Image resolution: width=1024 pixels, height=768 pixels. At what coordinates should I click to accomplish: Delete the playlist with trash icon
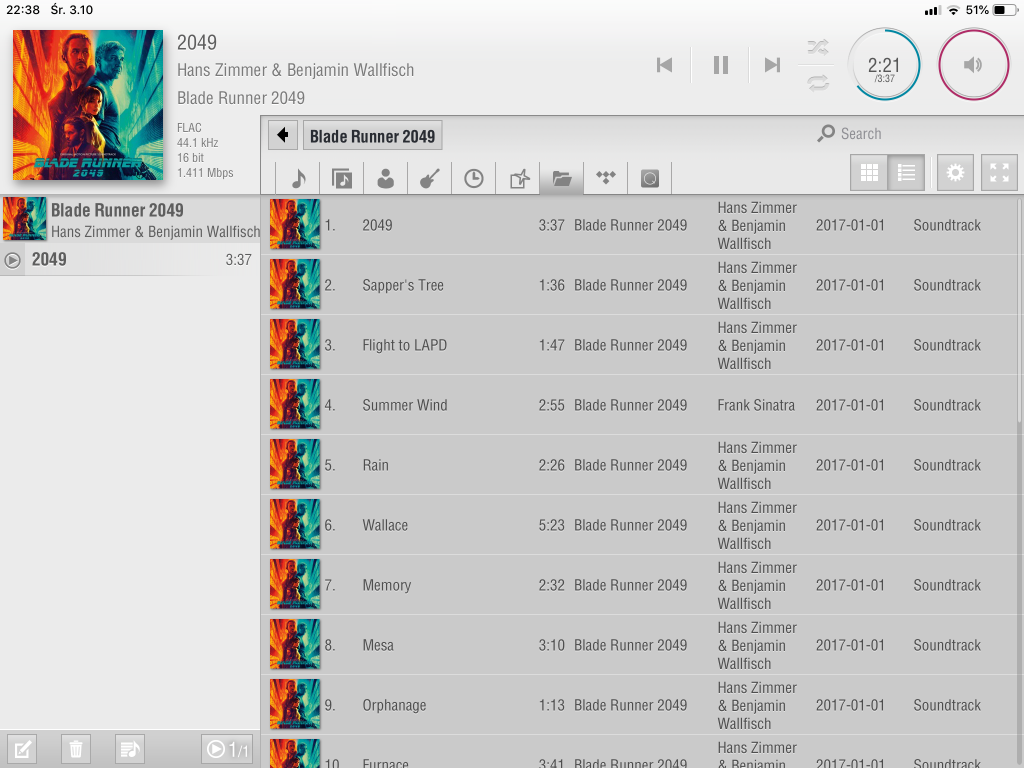pos(76,749)
